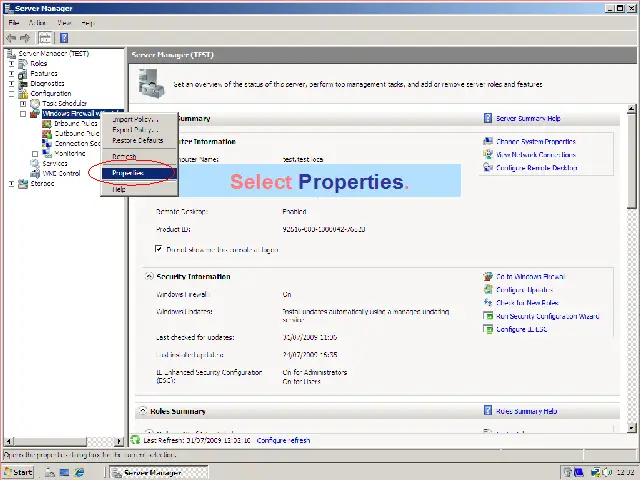The width and height of the screenshot is (640, 480).
Task: Click the tree pane scroll right arrow
Action: click(x=119, y=441)
